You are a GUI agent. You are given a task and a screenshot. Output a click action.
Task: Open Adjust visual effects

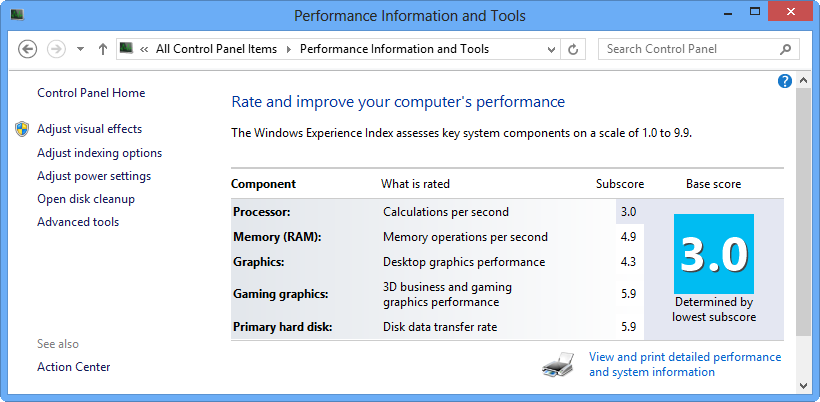click(x=89, y=129)
